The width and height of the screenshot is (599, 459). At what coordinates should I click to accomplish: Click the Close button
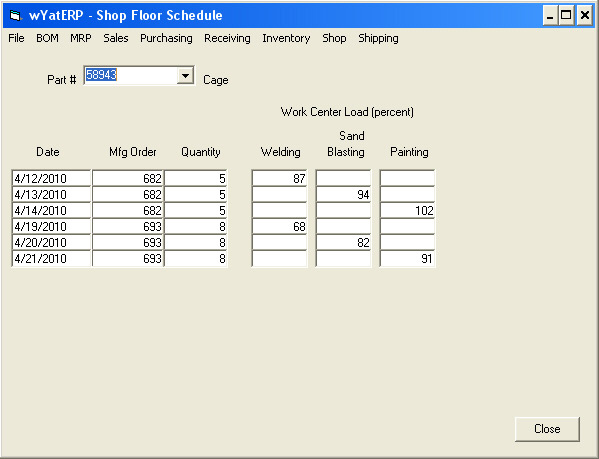(x=547, y=429)
